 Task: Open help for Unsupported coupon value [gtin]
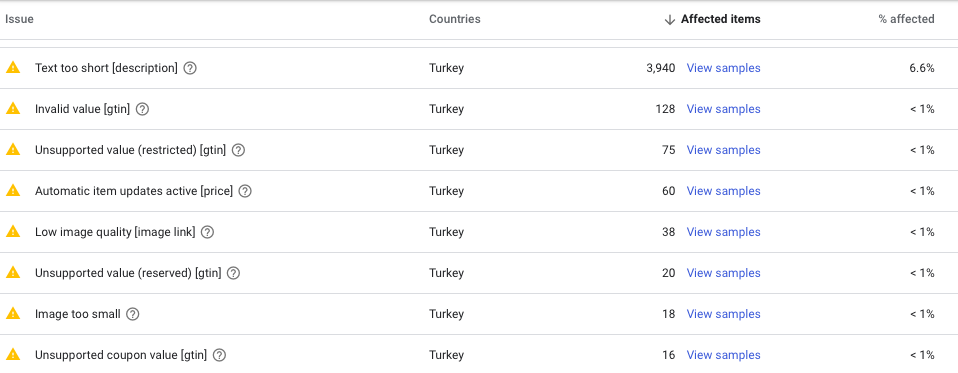pyautogui.click(x=219, y=355)
